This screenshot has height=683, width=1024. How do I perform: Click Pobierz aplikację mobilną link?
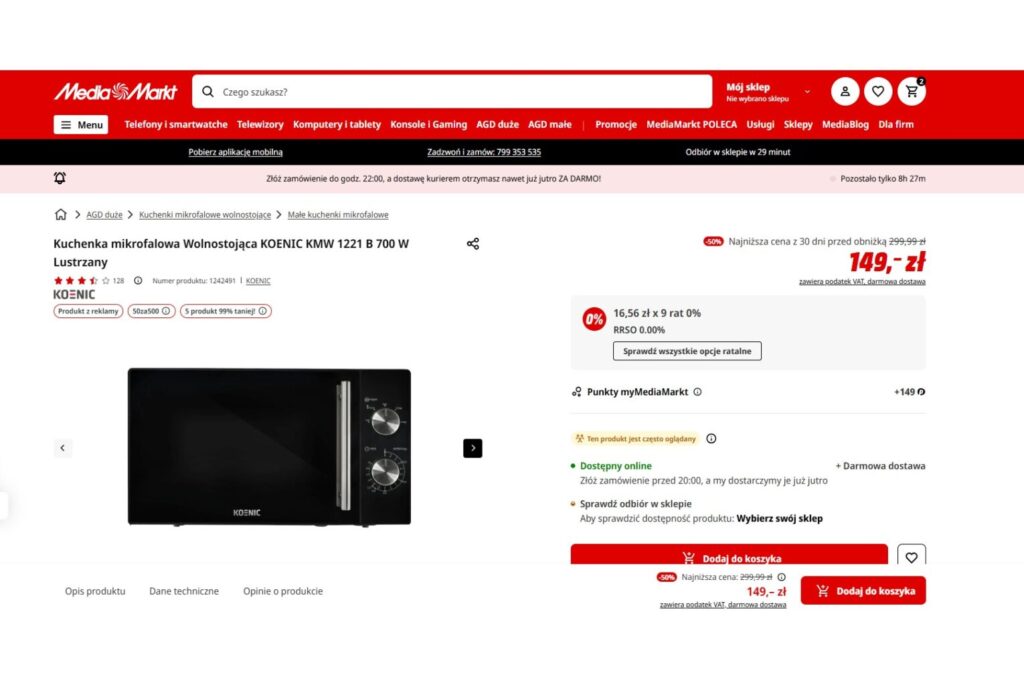click(x=235, y=152)
